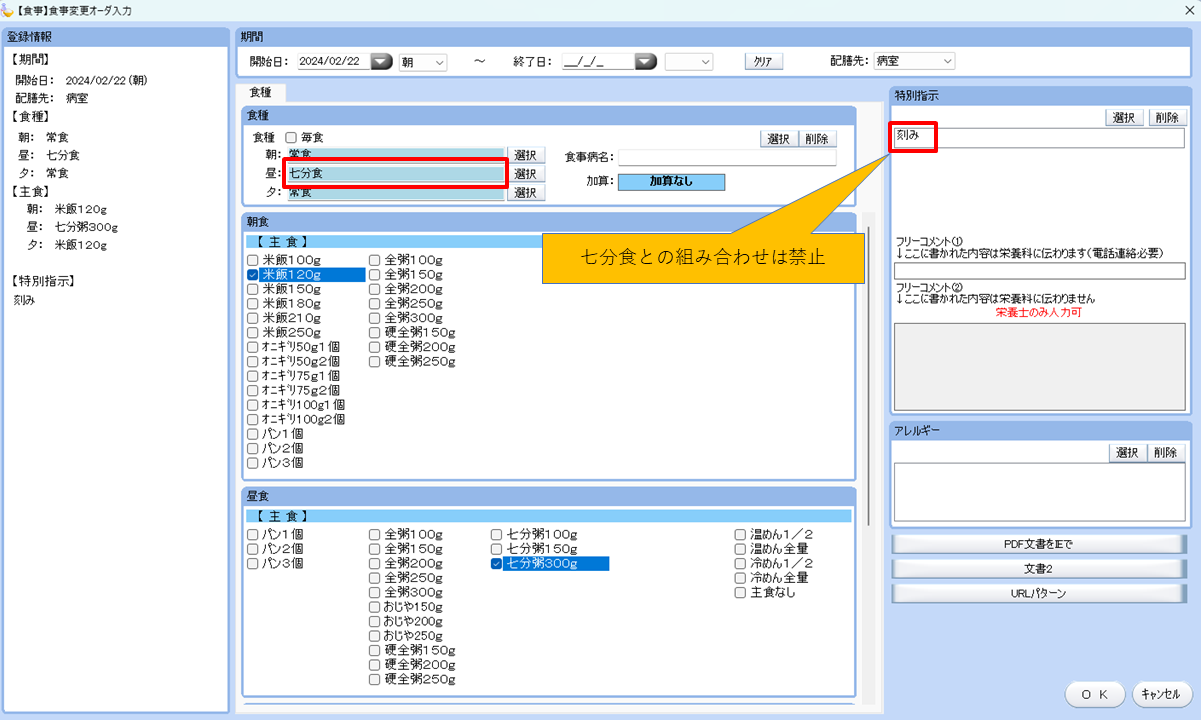Click 選択 button beside 食事病名 削除
Image resolution: width=1201 pixels, height=720 pixels.
(x=778, y=139)
